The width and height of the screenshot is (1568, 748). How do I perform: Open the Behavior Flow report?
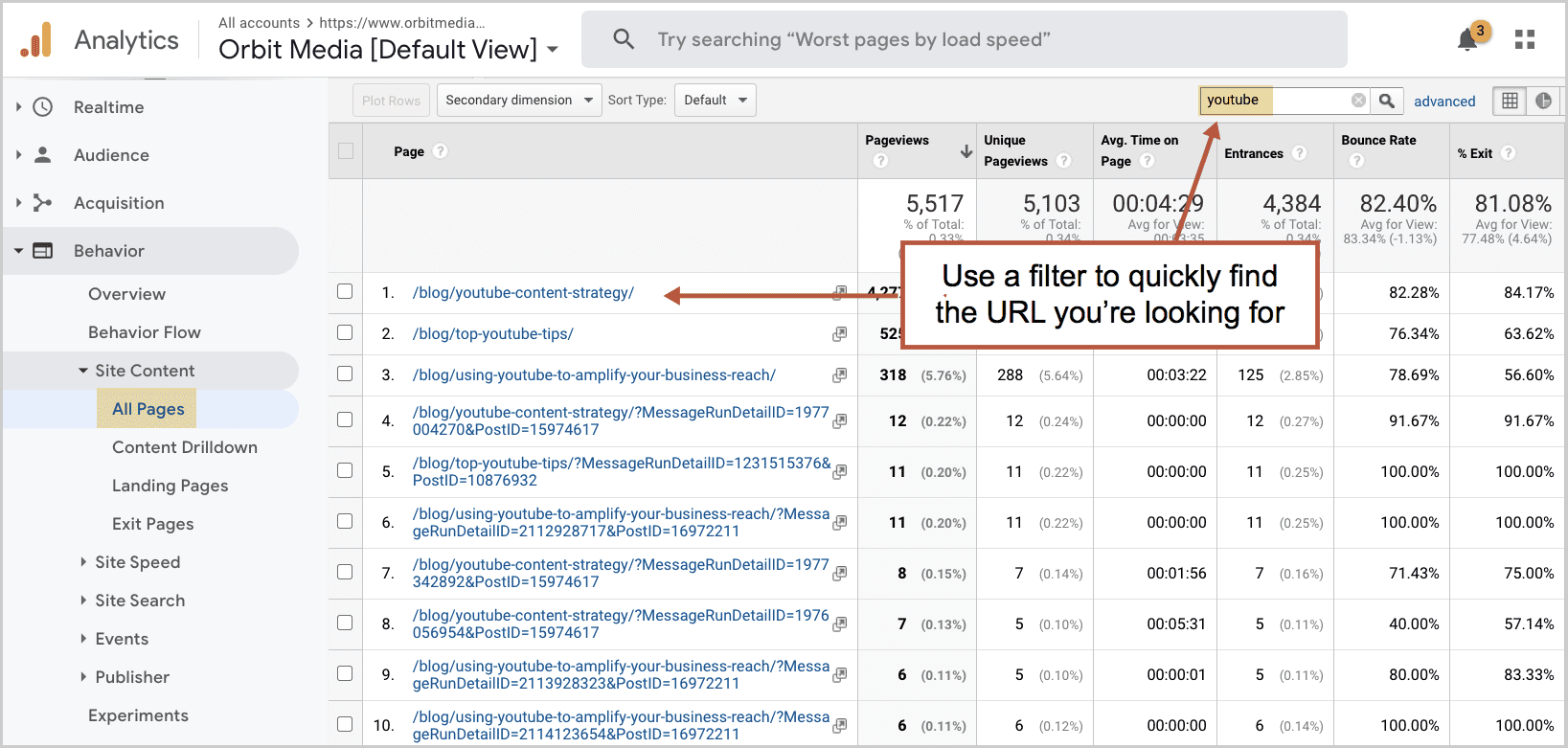pyautogui.click(x=145, y=332)
